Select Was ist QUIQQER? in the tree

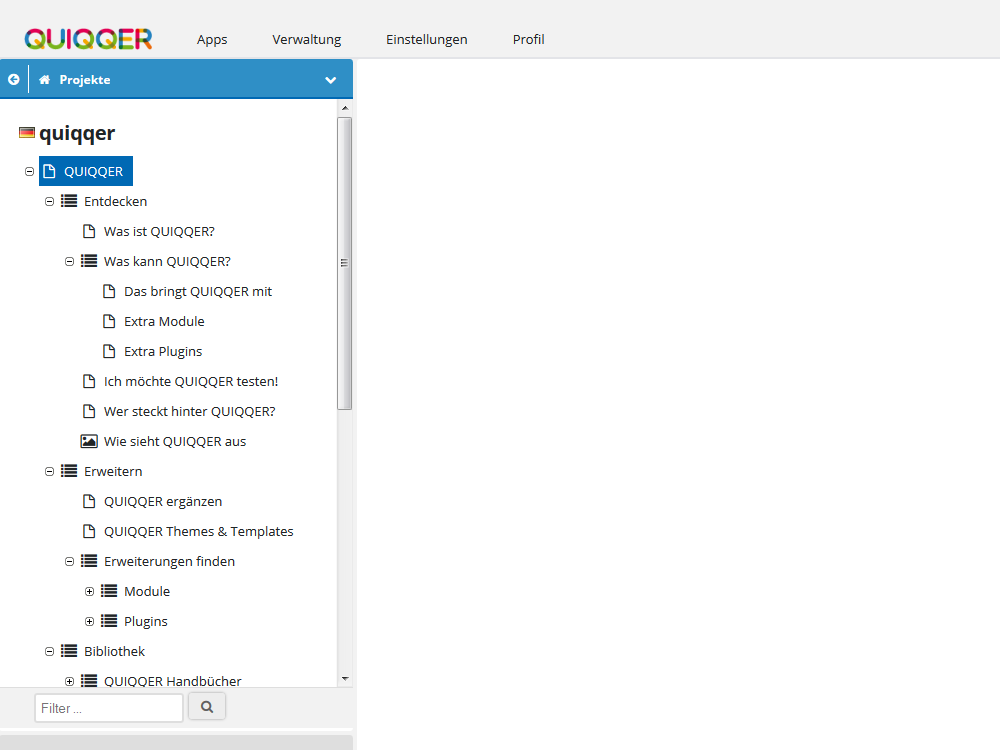tap(159, 231)
